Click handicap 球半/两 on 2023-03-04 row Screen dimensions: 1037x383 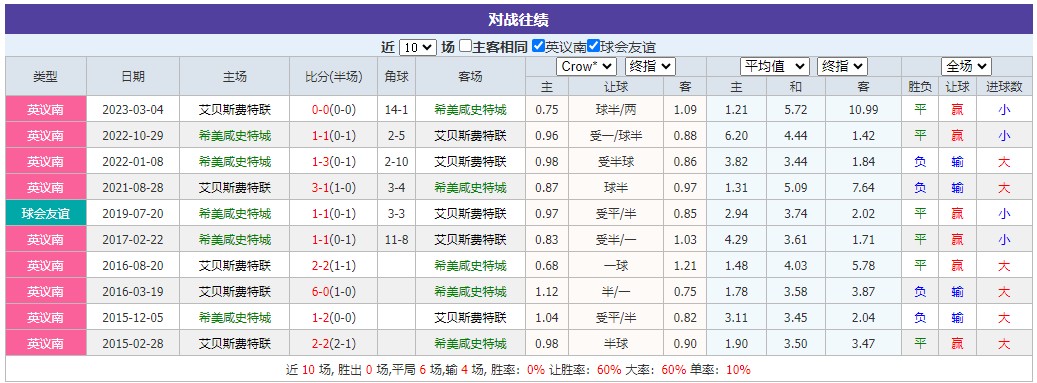click(x=616, y=110)
